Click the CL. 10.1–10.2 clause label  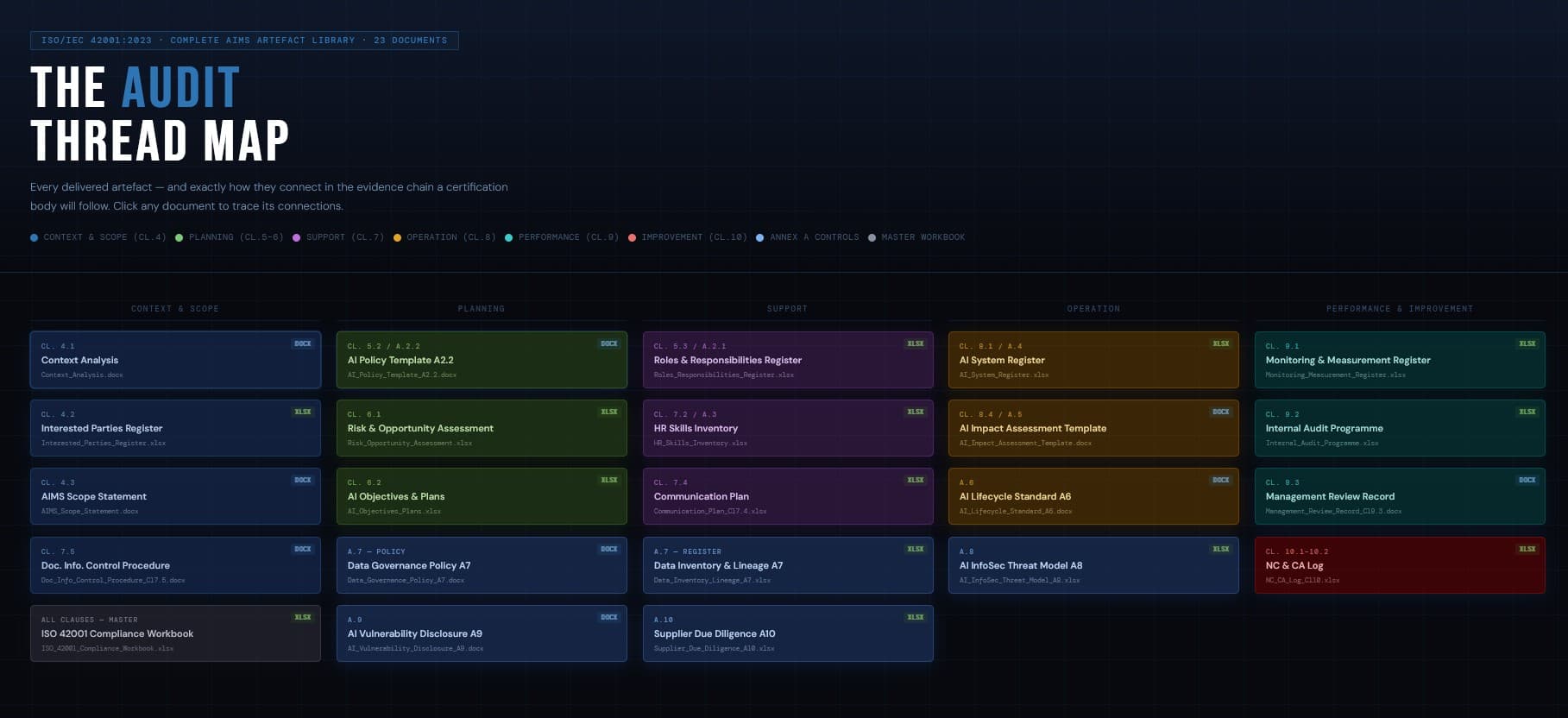(x=1297, y=551)
